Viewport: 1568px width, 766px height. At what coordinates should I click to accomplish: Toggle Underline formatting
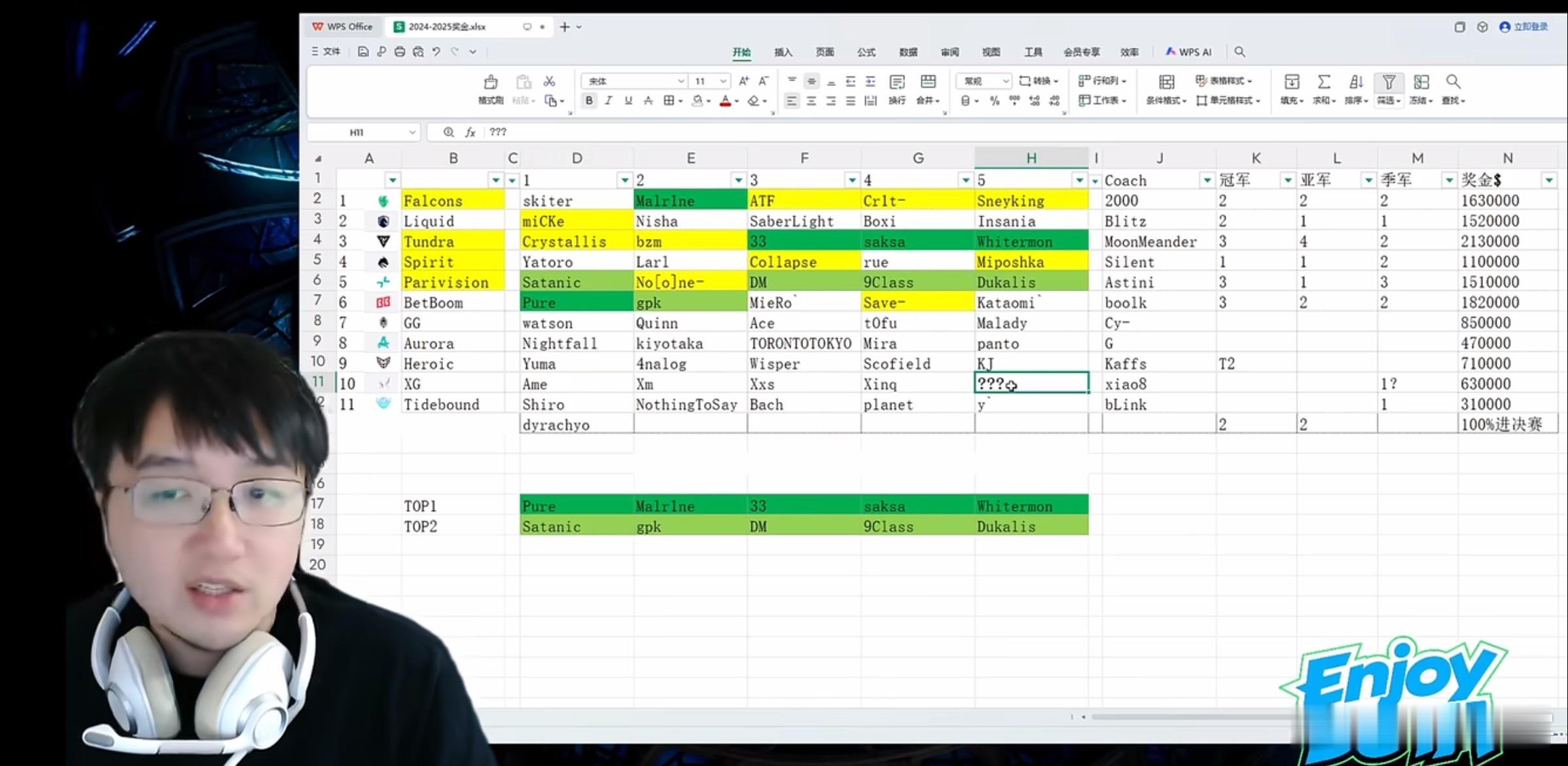point(628,101)
